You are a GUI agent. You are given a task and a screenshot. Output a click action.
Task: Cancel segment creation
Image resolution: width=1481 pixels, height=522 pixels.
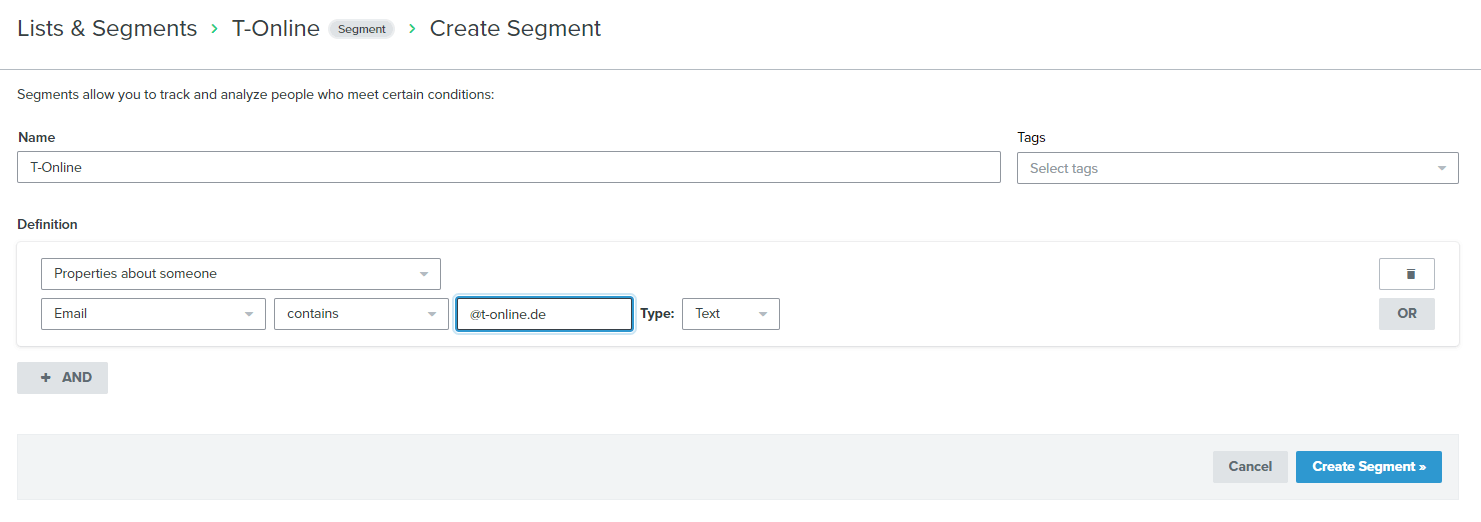click(1250, 467)
